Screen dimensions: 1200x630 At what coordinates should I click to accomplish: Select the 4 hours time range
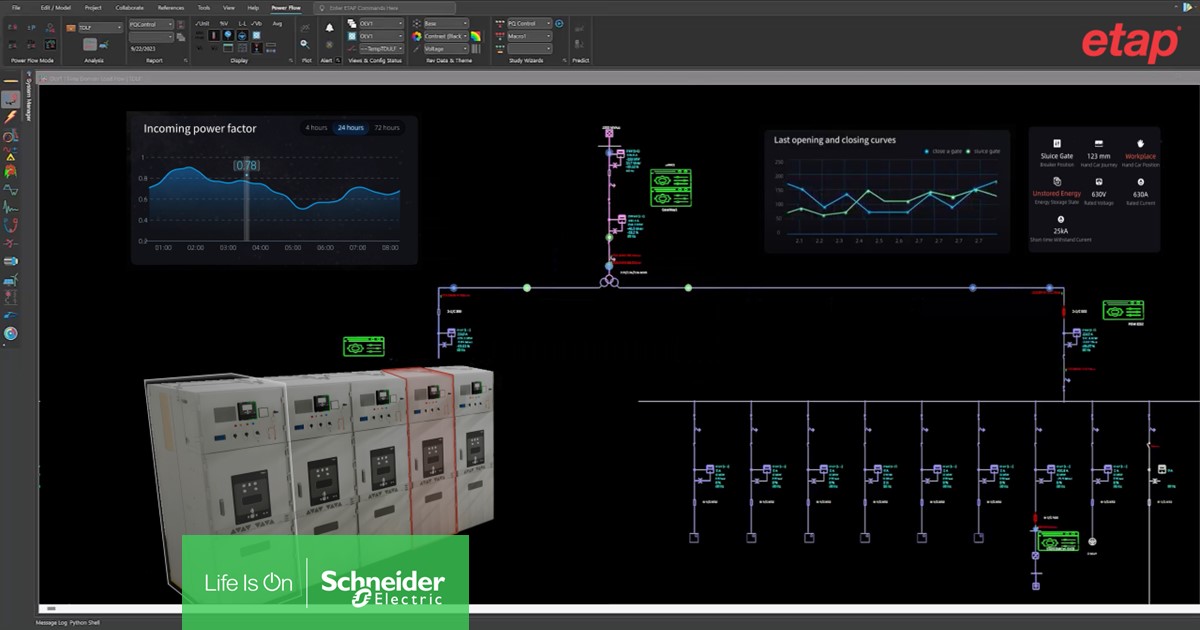(316, 128)
